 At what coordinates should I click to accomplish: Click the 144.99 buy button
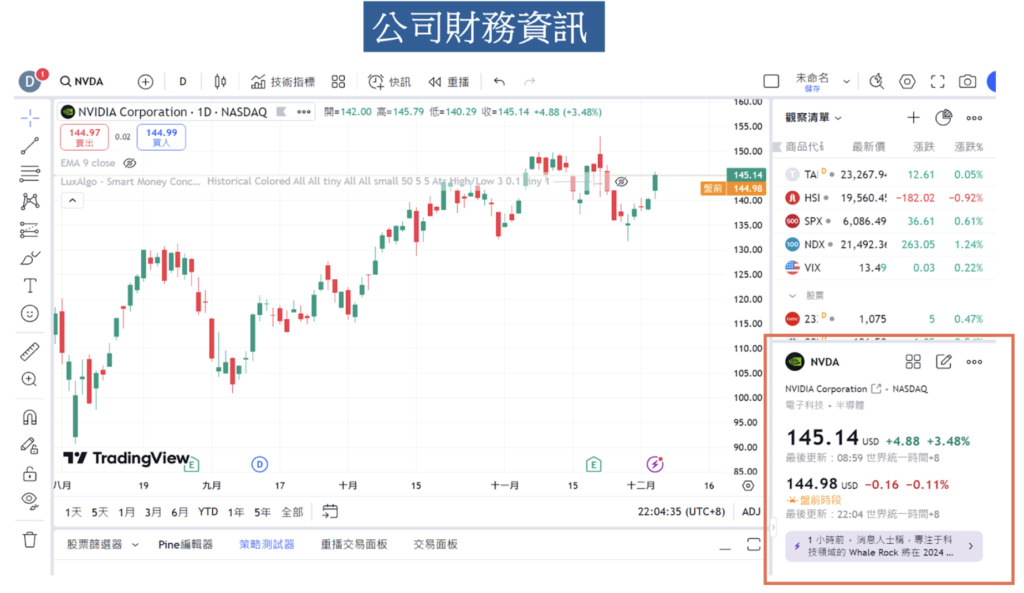(x=161, y=137)
